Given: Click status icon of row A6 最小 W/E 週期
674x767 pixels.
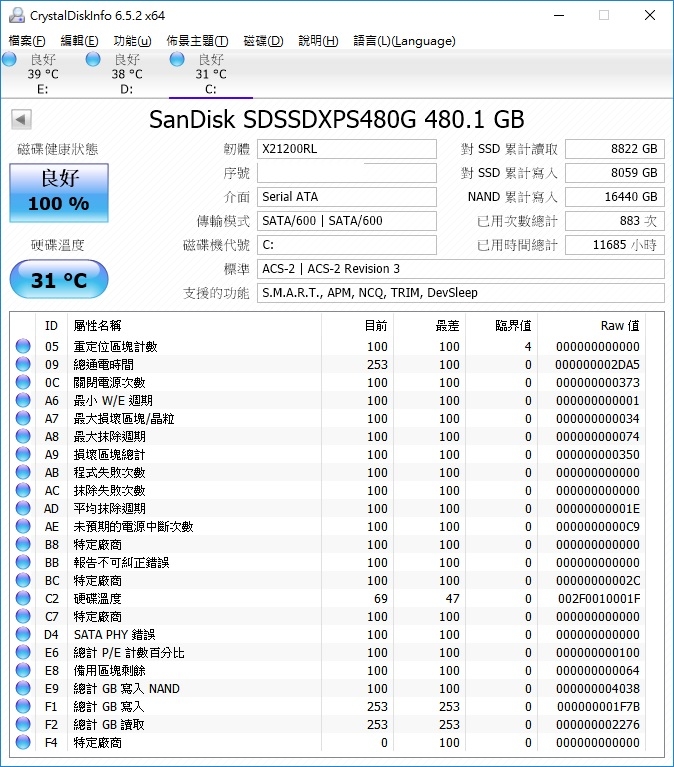Looking at the screenshot, I should (23, 400).
